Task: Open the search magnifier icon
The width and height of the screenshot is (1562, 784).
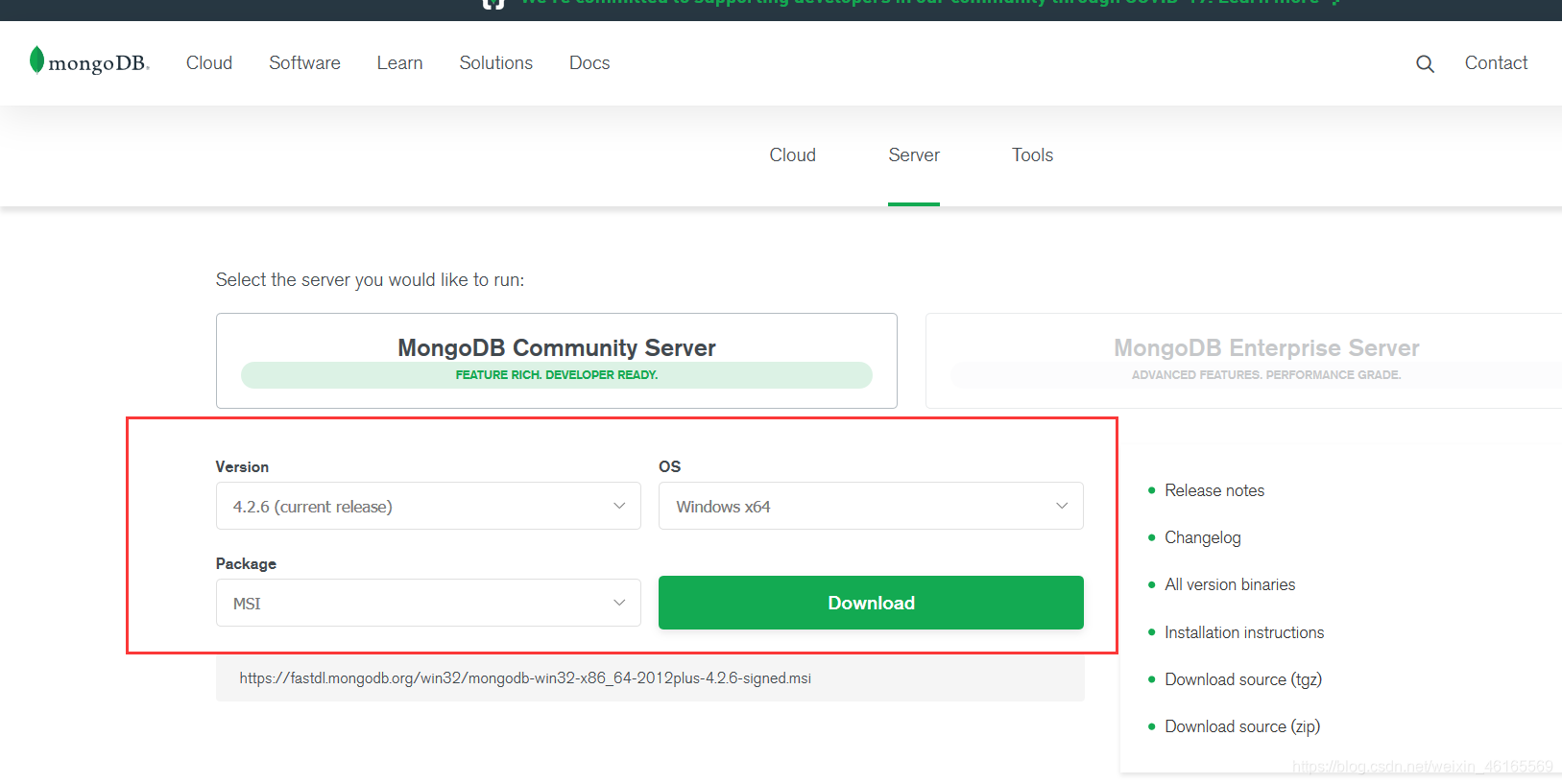Action: [1425, 63]
